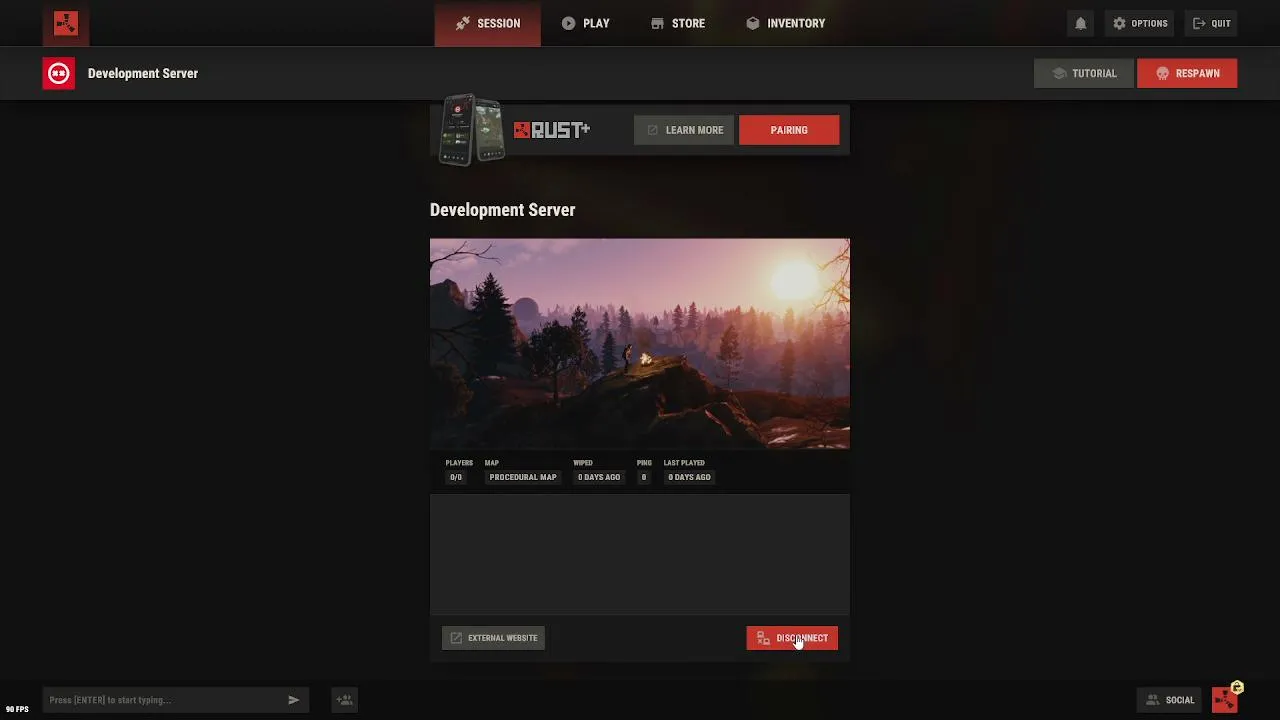This screenshot has width=1280, height=720.
Task: Open the team members icon beside chat
Action: 344,700
